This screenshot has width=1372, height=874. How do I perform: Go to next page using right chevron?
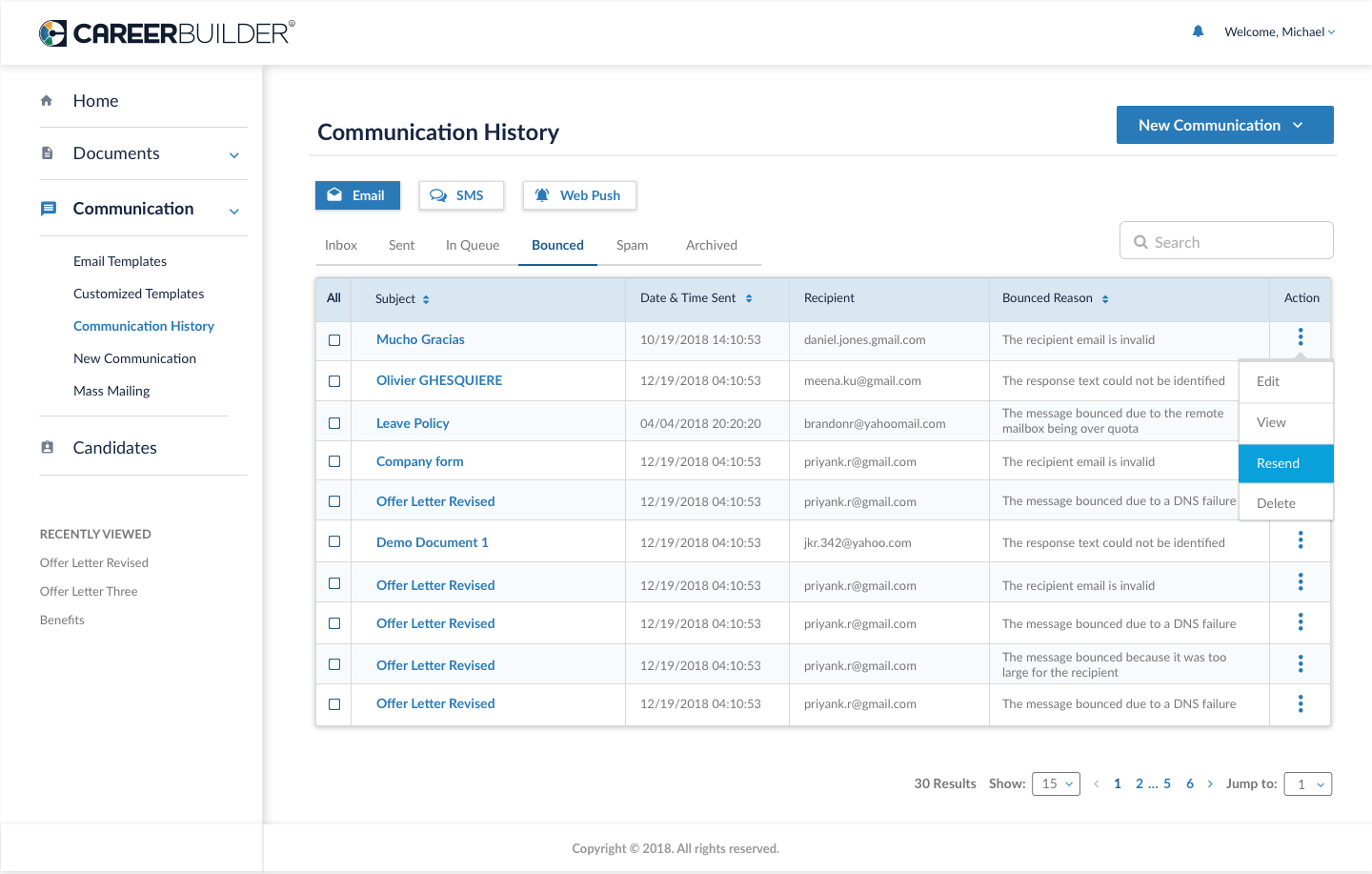1210,783
